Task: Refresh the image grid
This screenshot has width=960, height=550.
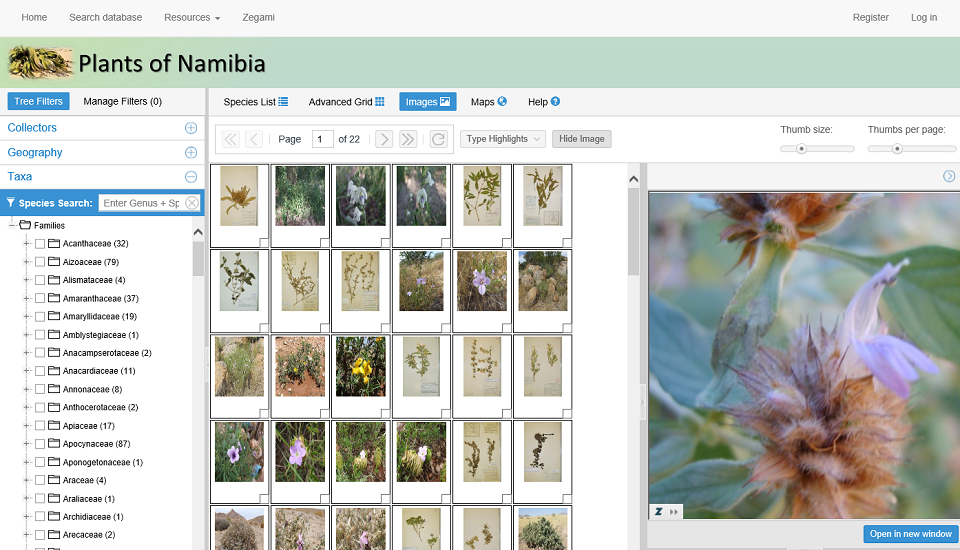Action: 438,139
